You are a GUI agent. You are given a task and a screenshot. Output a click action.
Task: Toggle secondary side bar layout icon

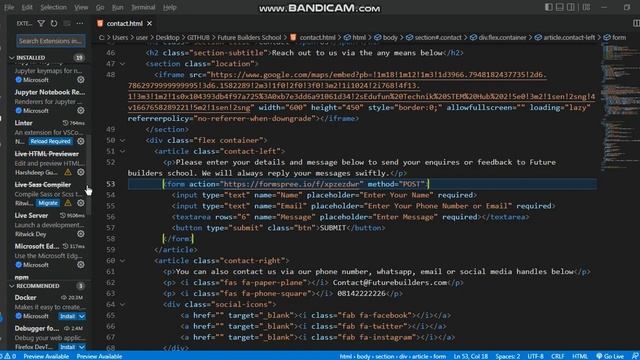[571, 7]
